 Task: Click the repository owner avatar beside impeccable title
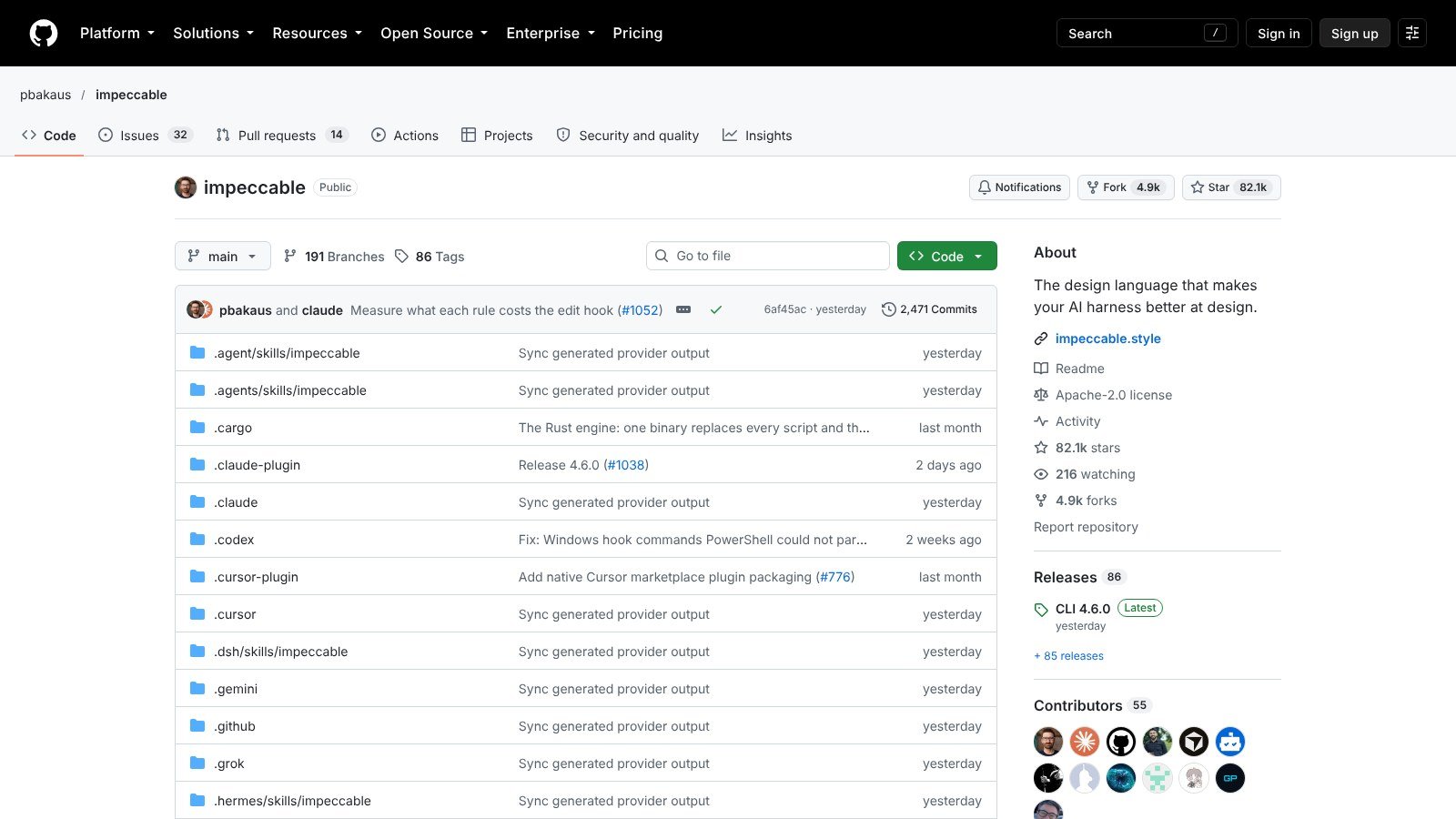(186, 187)
